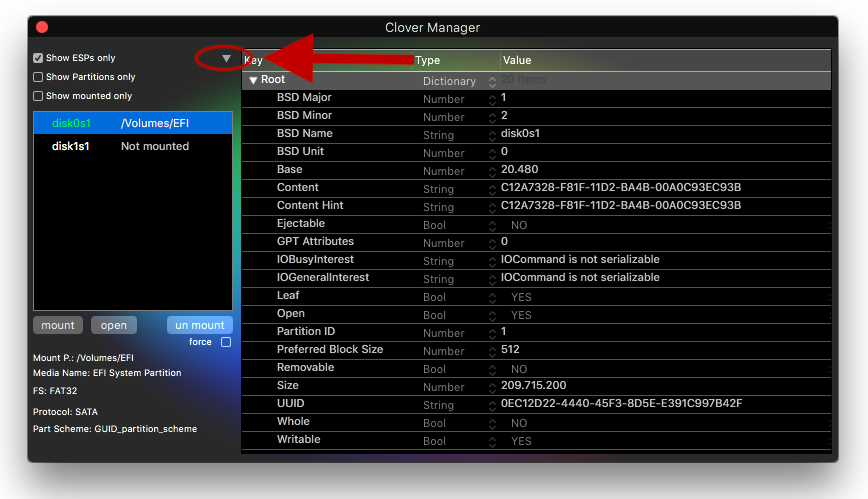Tick the force unmount checkbox
The height and width of the screenshot is (499, 868).
click(x=226, y=342)
